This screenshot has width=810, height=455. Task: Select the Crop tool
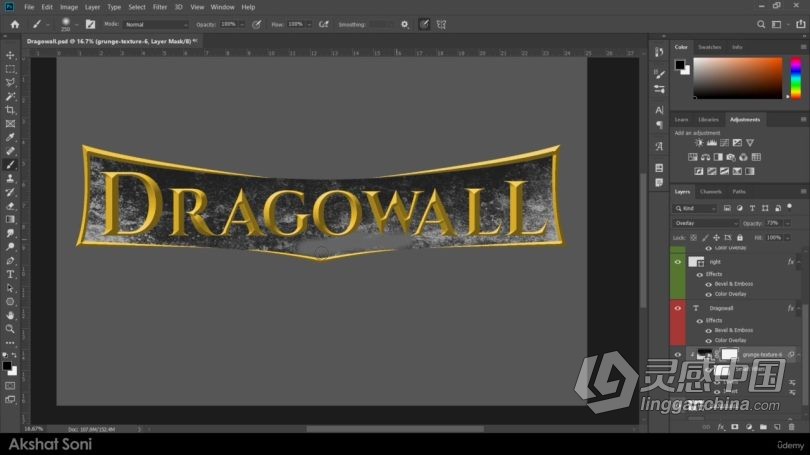coord(10,110)
